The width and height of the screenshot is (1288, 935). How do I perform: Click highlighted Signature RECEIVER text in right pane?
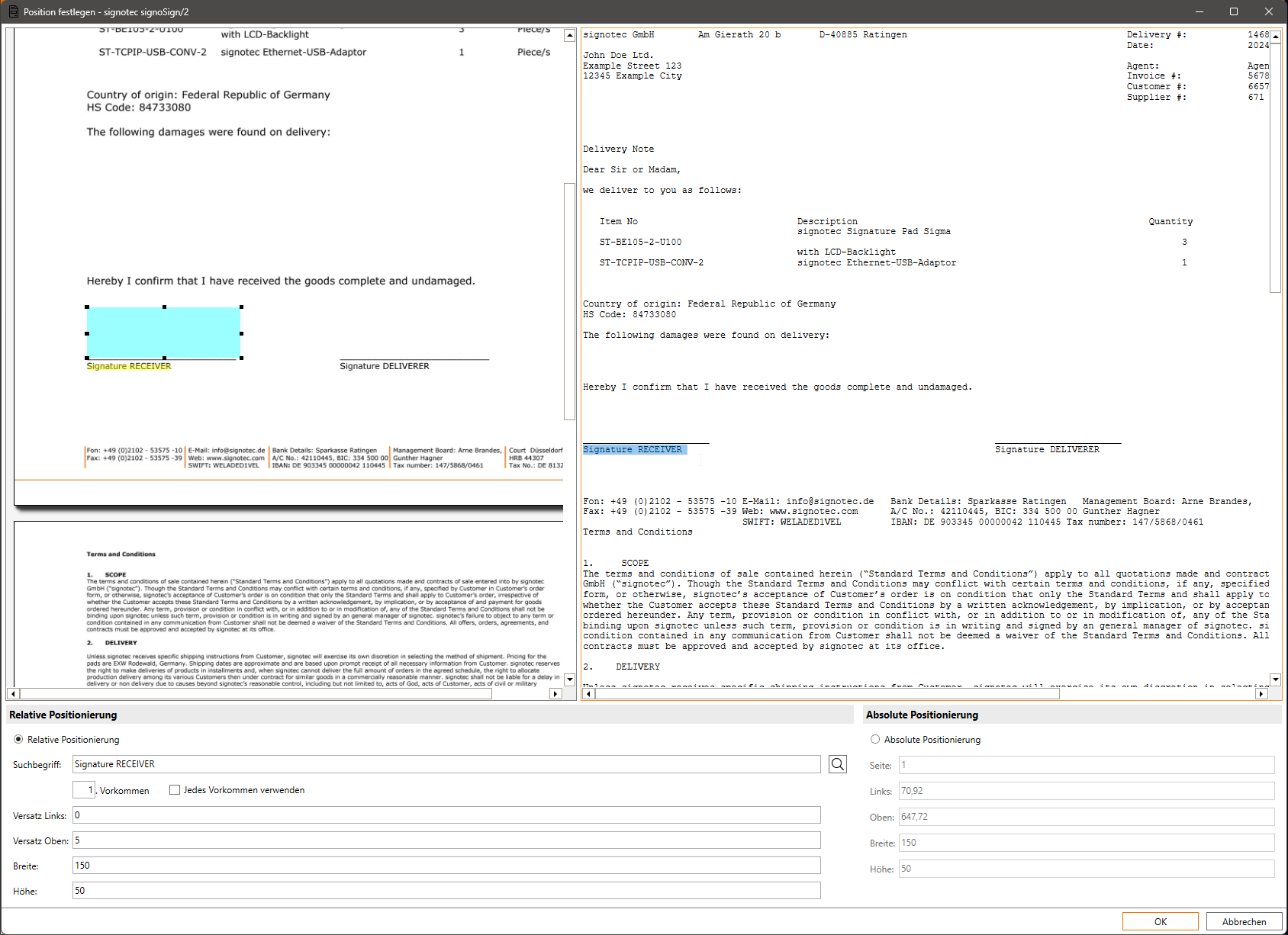pos(633,450)
